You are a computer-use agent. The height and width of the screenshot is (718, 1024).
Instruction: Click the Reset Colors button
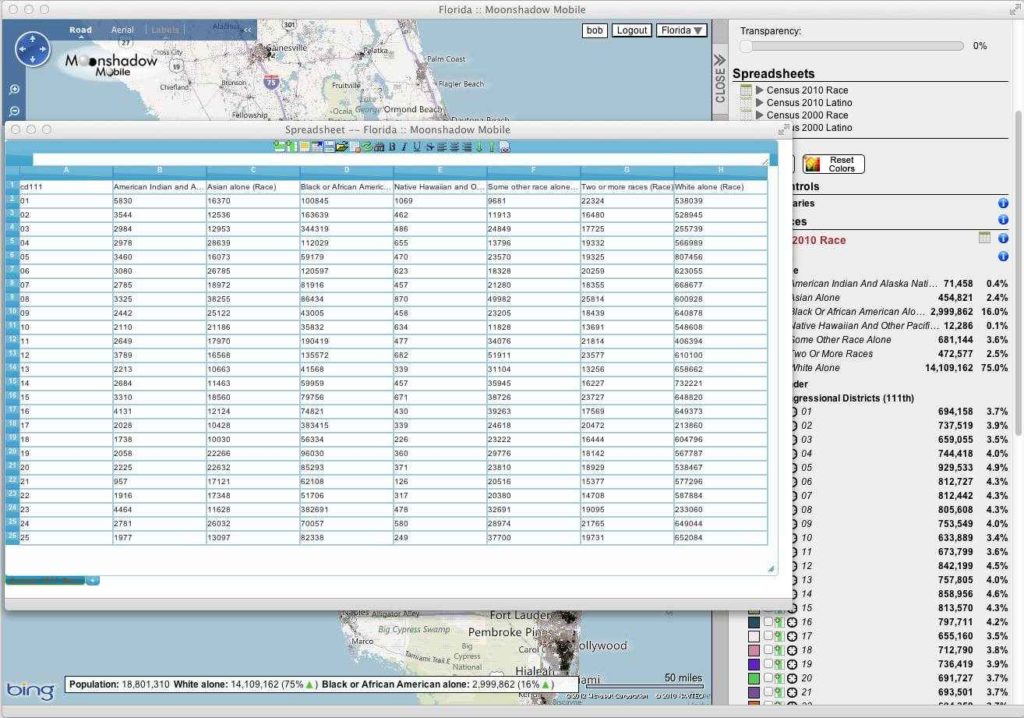click(833, 164)
